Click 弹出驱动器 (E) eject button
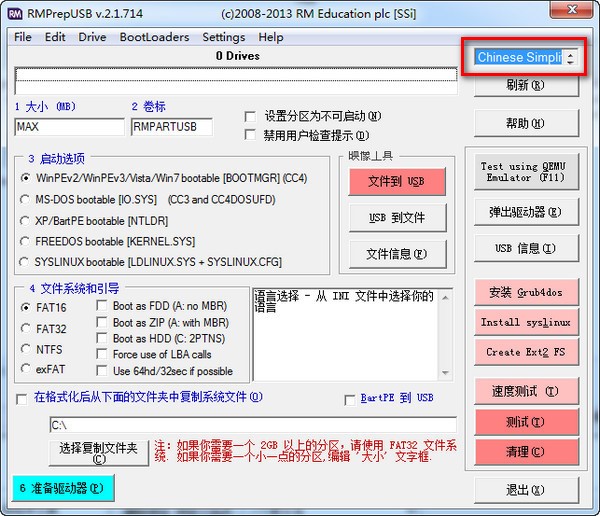 pos(526,212)
